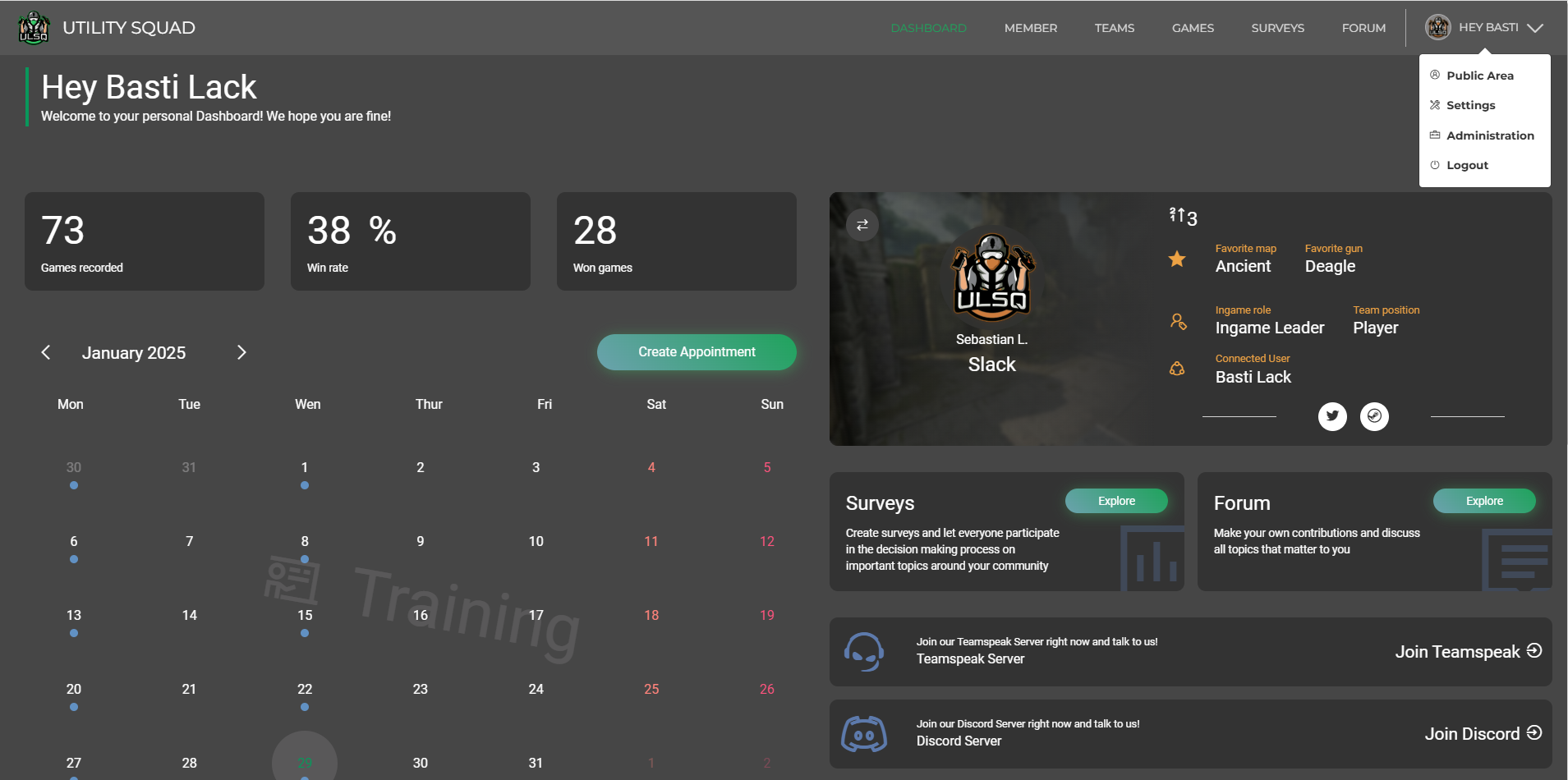Open the Steam profile icon

click(x=1374, y=416)
